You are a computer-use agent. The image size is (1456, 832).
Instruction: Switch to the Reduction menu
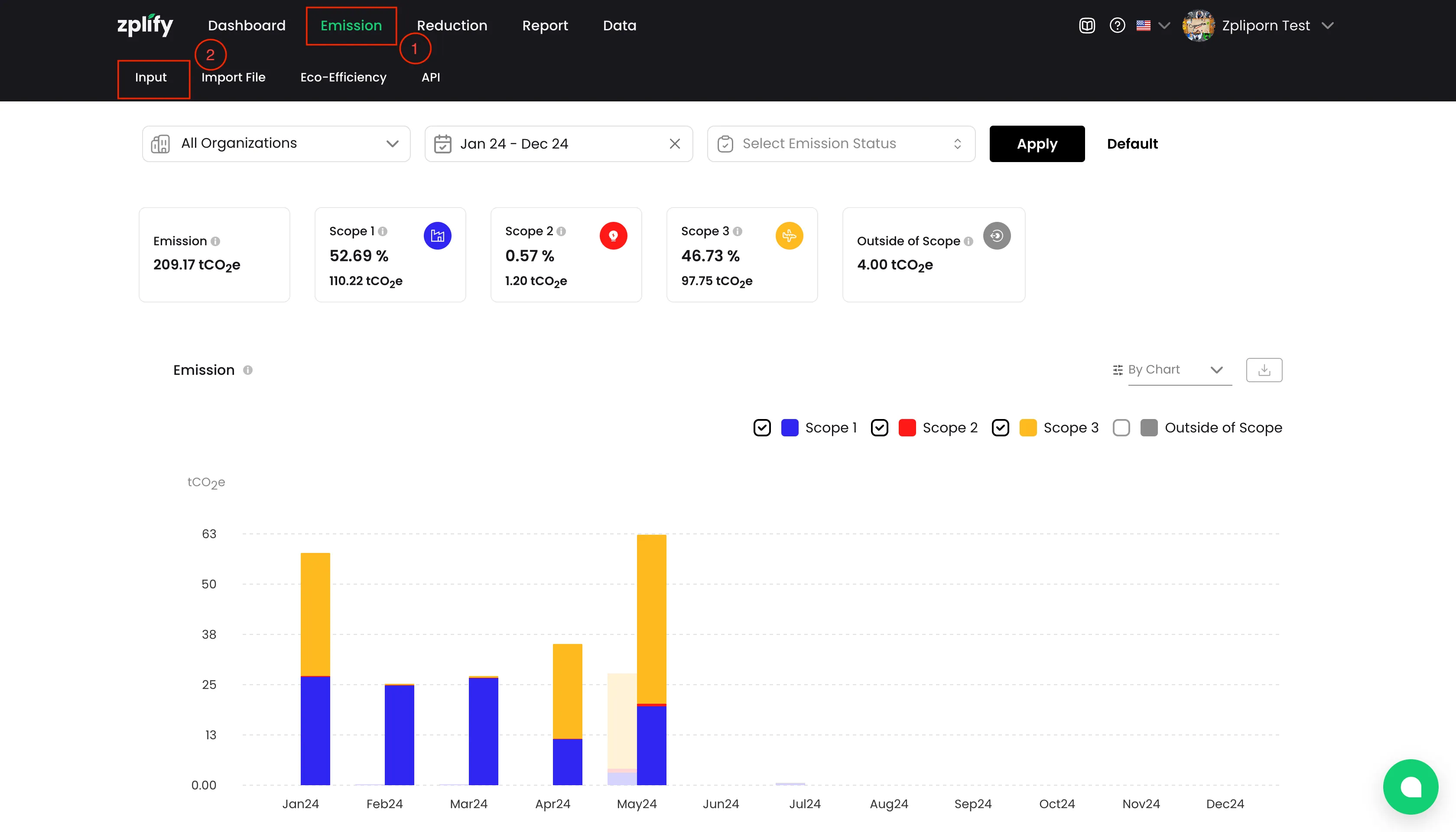[x=452, y=26]
